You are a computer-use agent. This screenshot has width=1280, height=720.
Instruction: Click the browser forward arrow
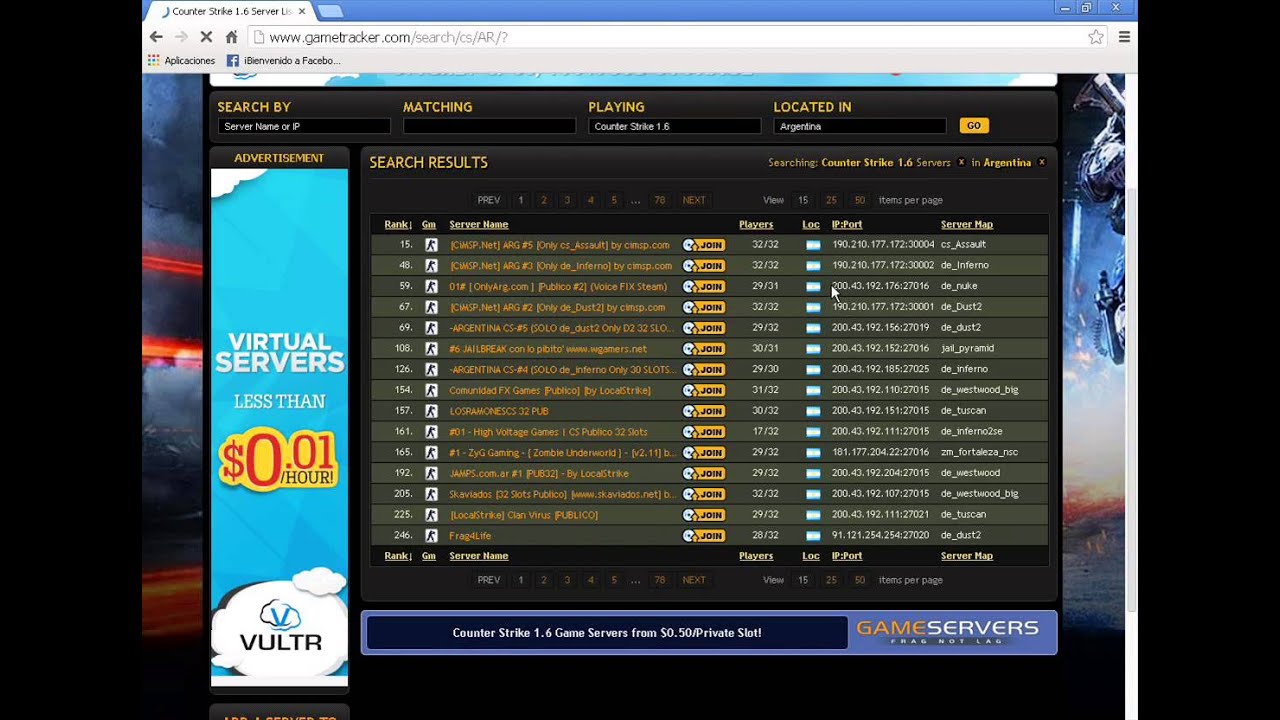[181, 37]
